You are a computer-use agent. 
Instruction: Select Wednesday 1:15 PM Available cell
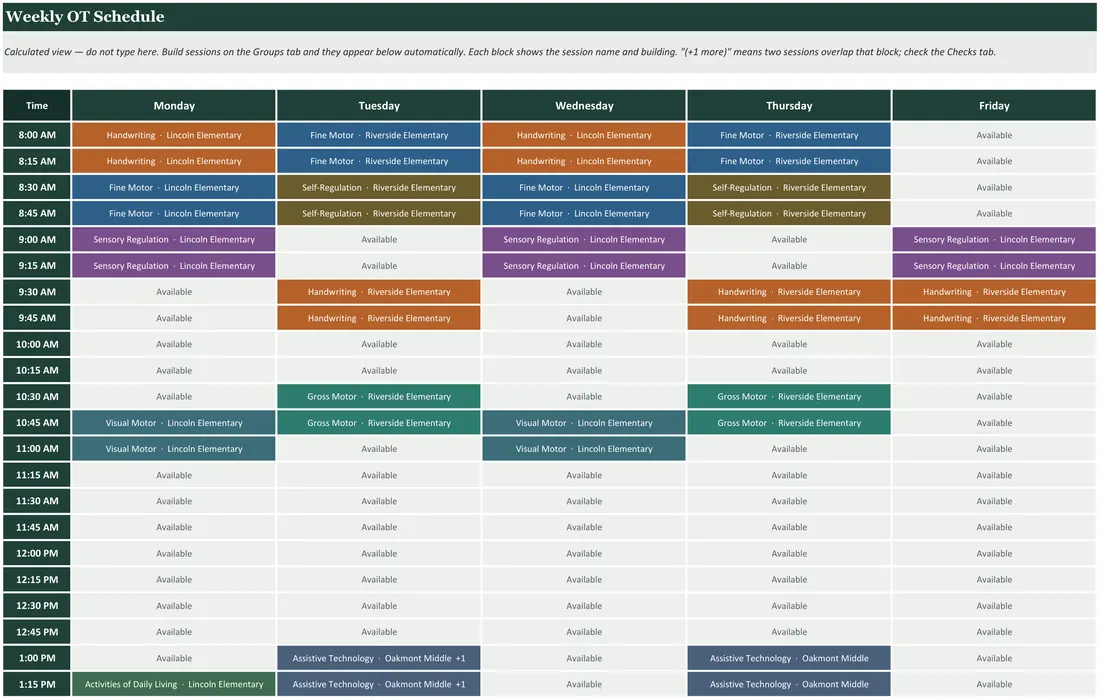tap(584, 684)
